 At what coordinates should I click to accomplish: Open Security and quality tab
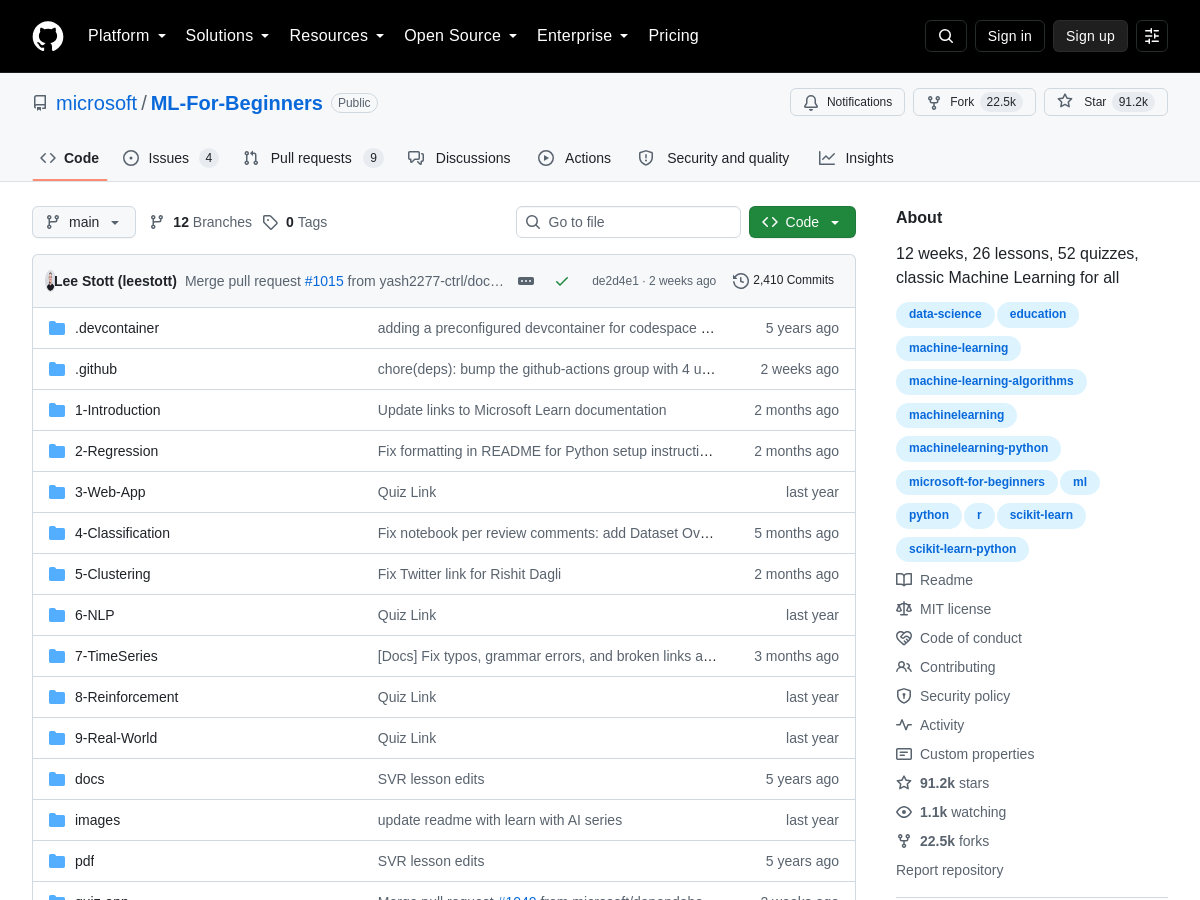point(714,158)
